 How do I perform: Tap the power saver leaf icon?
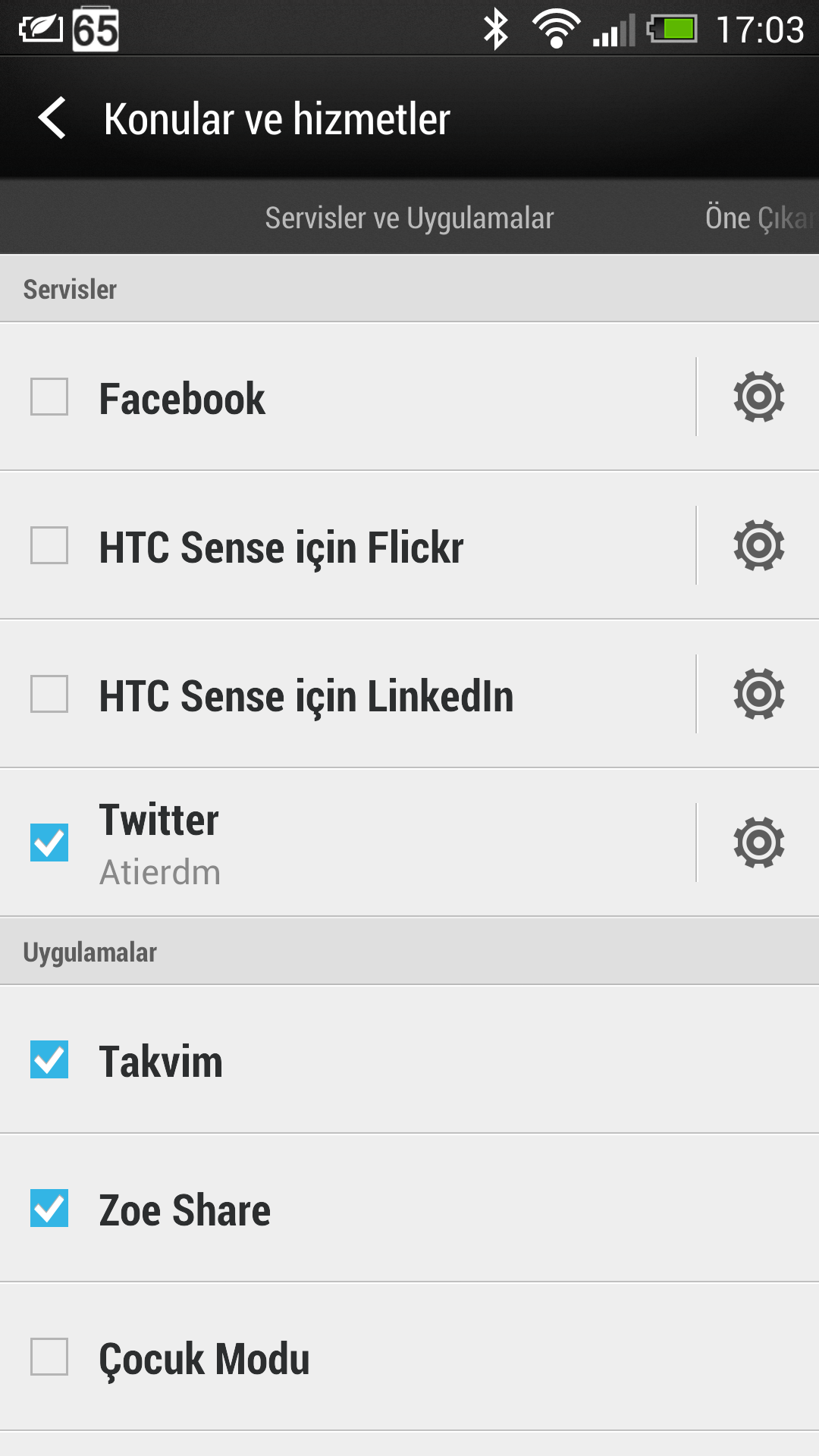41,30
